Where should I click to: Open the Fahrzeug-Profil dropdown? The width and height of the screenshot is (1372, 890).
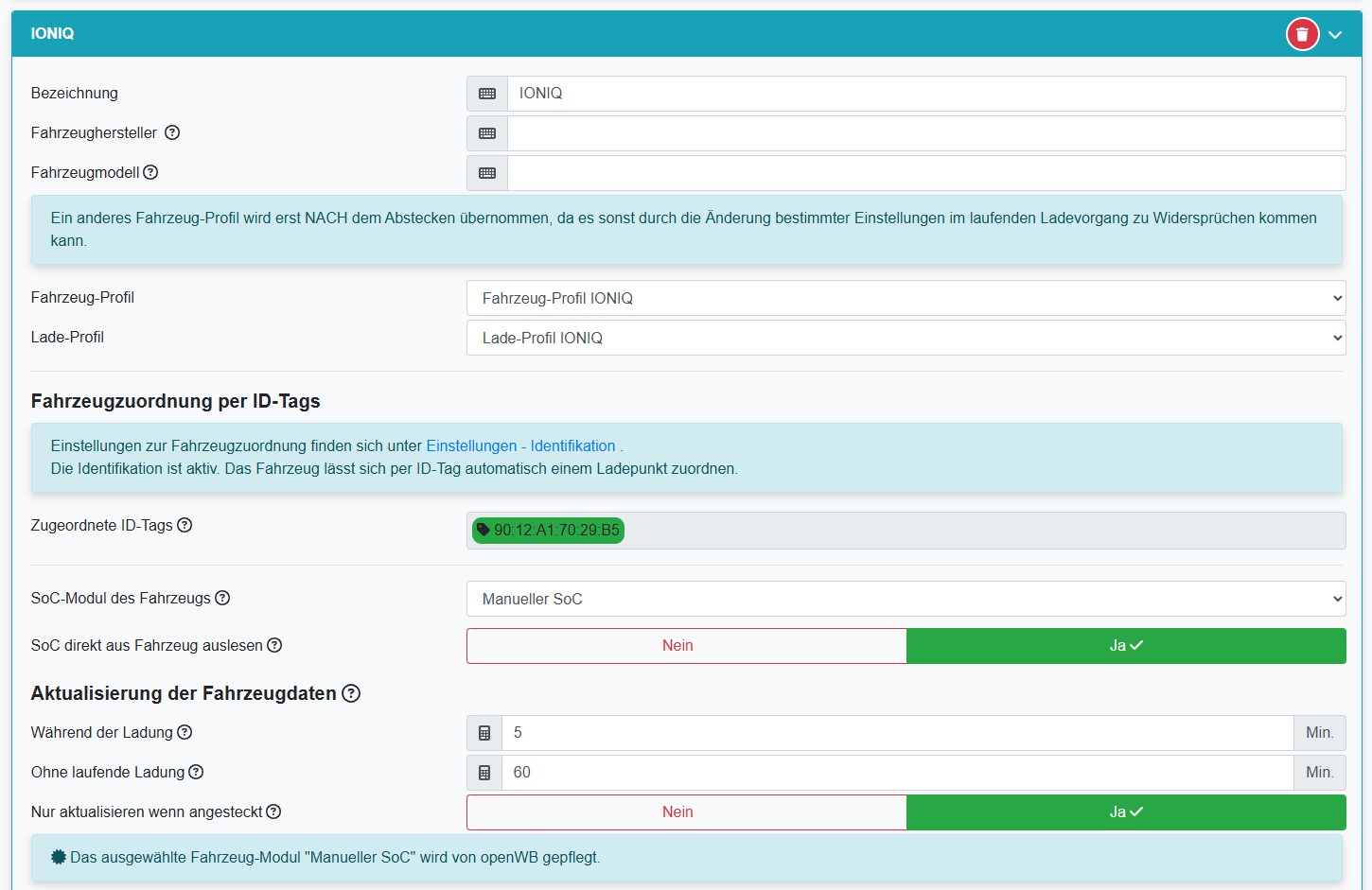pos(906,298)
